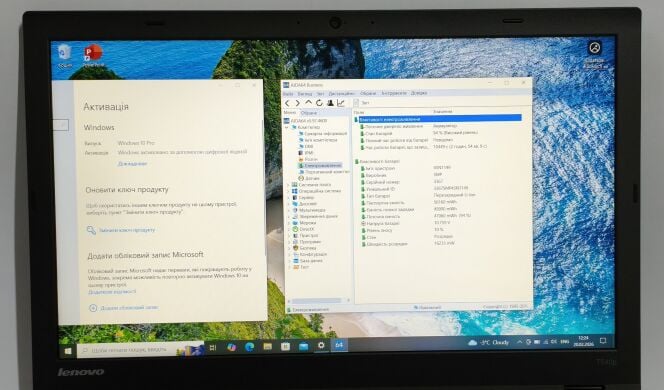Viewport: 664px width, 390px height.
Task: Select the DMI tree item
Action: (x=306, y=146)
